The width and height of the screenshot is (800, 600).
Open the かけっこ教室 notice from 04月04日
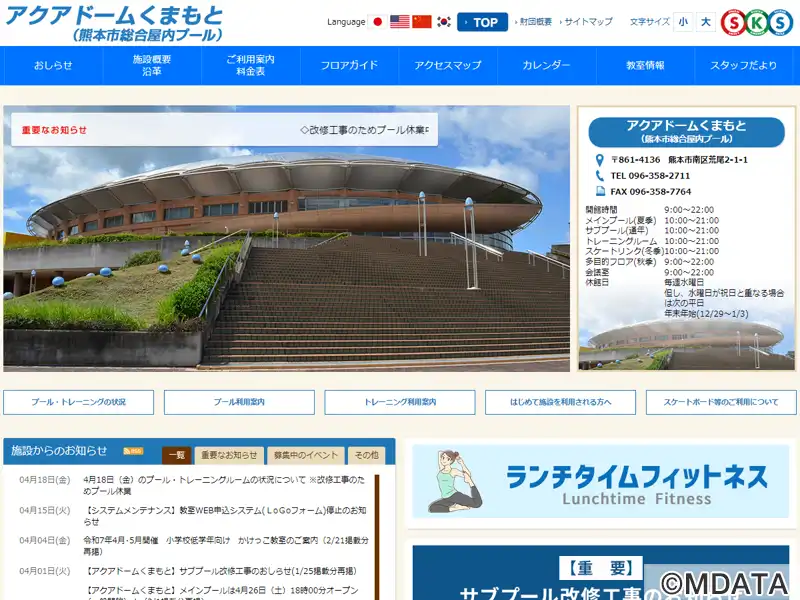pos(226,546)
